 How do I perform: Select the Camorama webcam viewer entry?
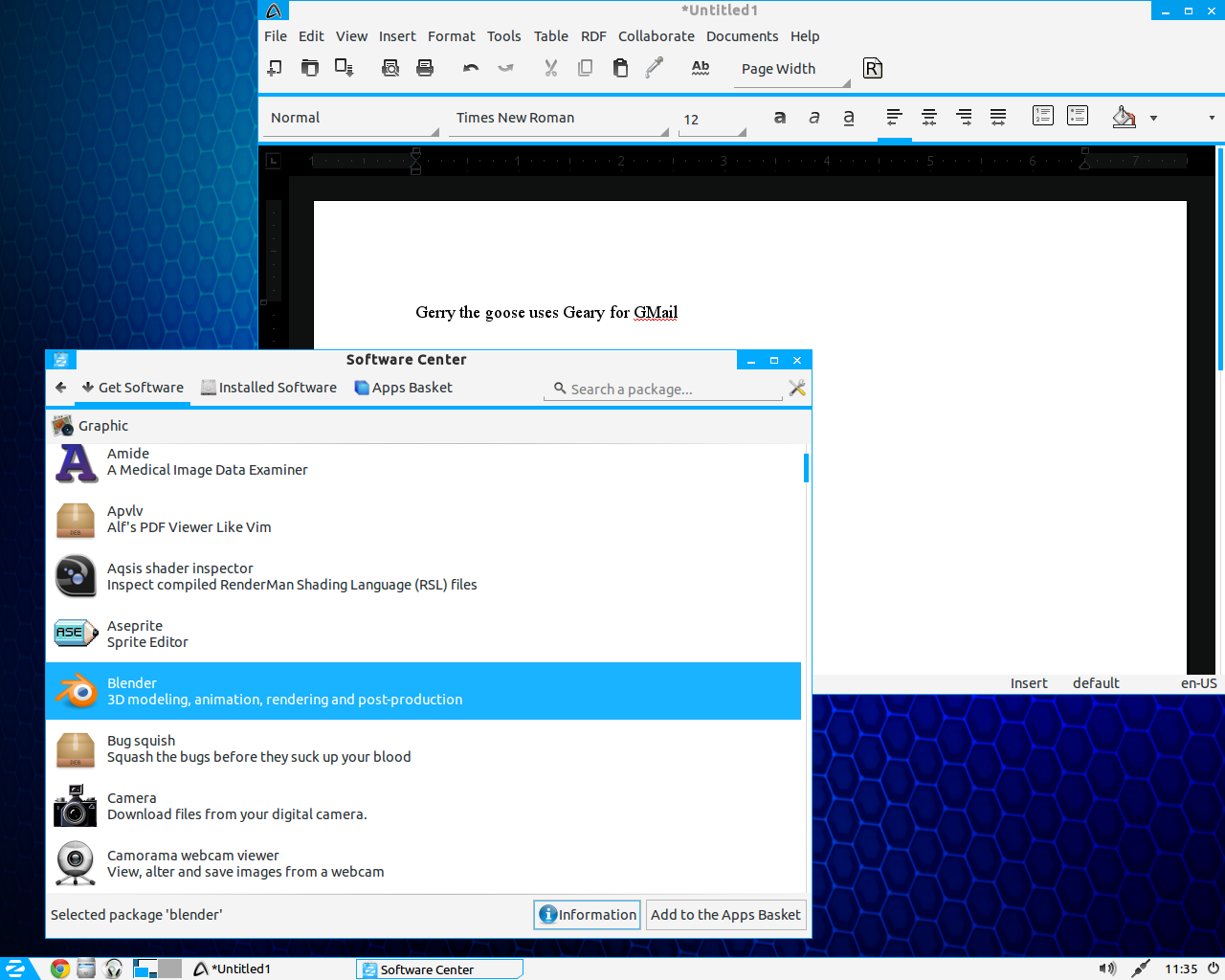click(423, 863)
